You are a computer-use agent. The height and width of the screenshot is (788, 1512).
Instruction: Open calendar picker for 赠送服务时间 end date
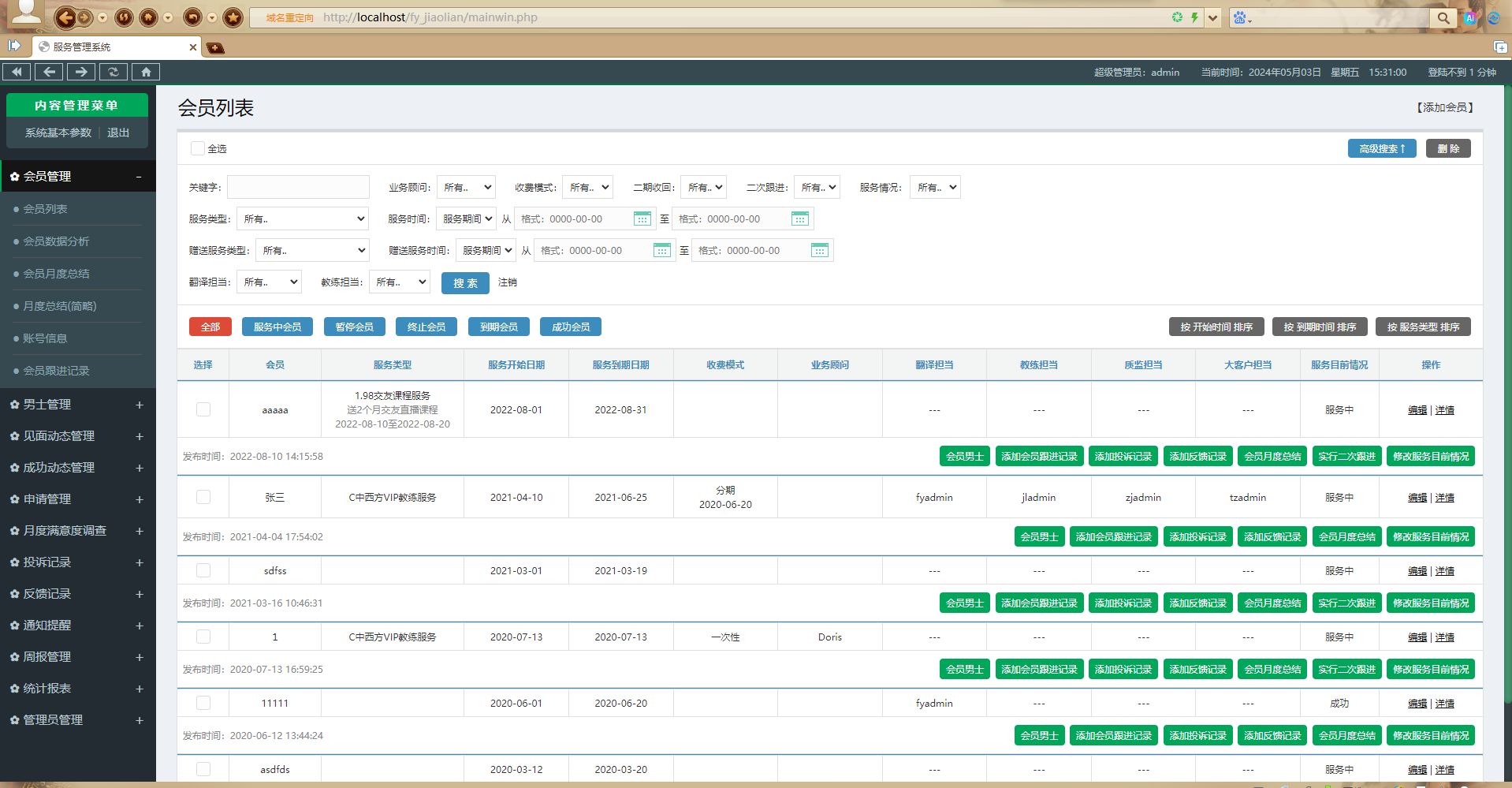(820, 250)
